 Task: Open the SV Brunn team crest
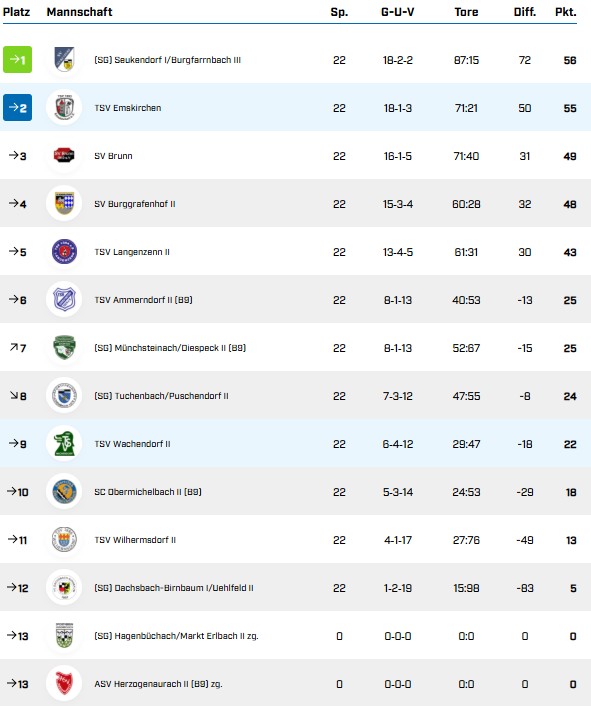64,156
